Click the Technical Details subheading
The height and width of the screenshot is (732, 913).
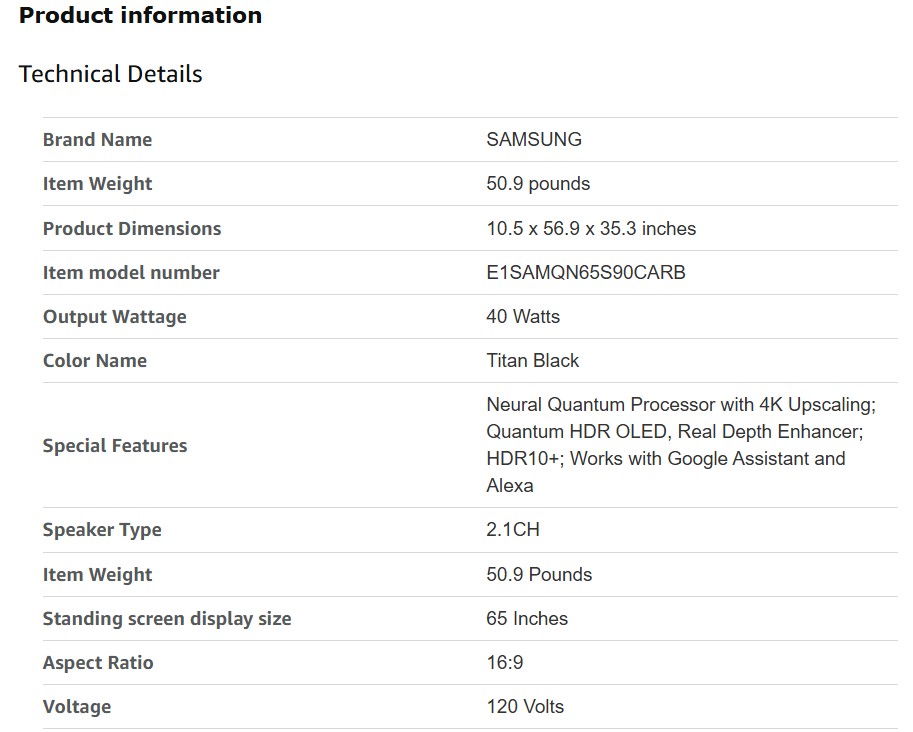110,74
